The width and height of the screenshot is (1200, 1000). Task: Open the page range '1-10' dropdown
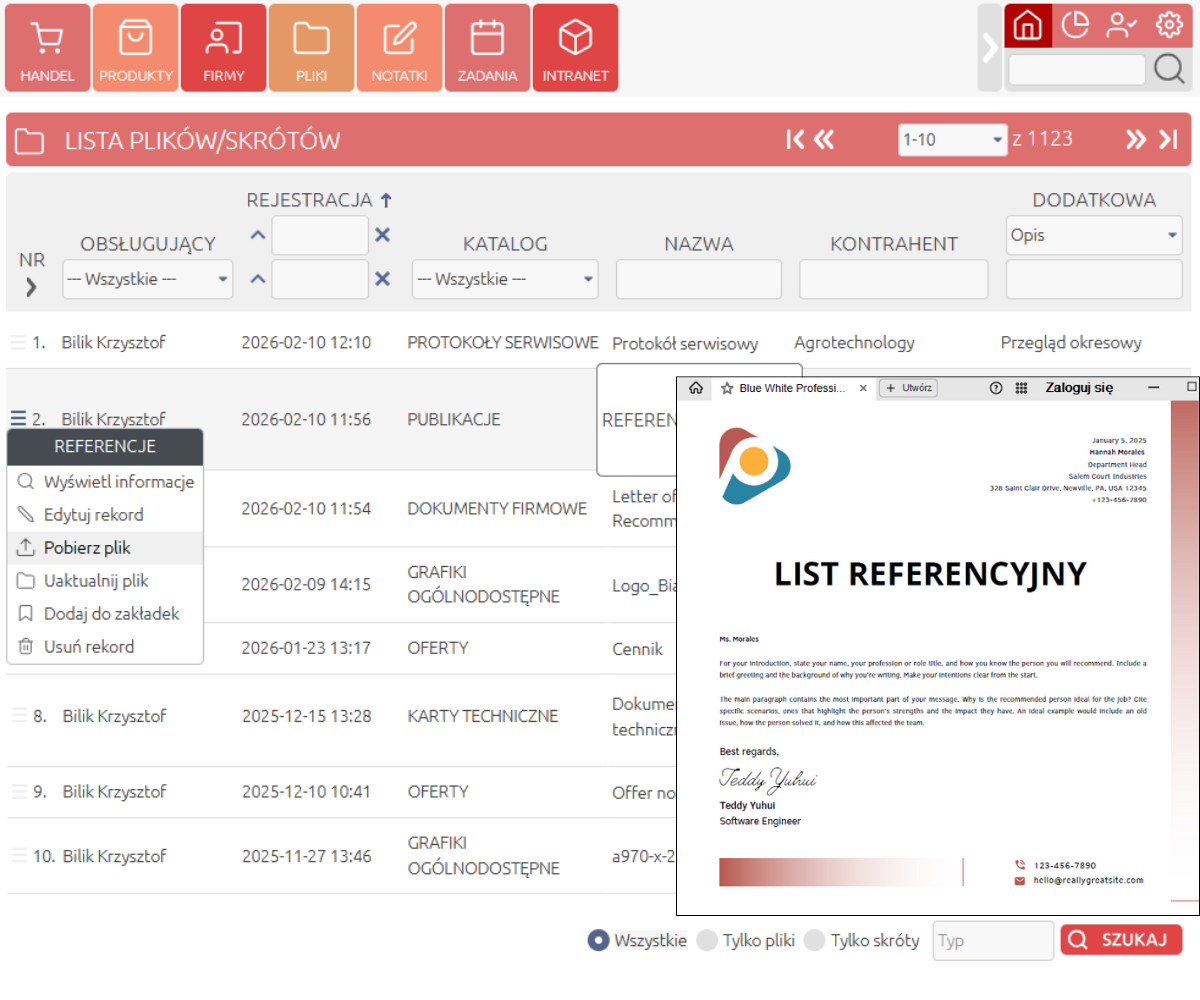[x=952, y=139]
